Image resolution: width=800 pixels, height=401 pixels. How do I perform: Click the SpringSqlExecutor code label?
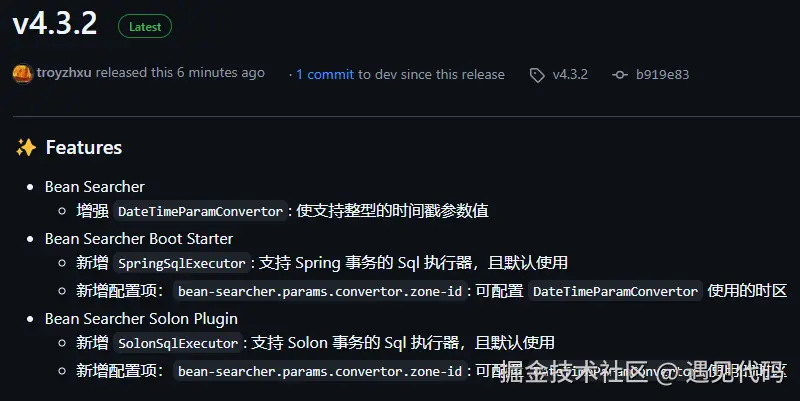point(181,264)
